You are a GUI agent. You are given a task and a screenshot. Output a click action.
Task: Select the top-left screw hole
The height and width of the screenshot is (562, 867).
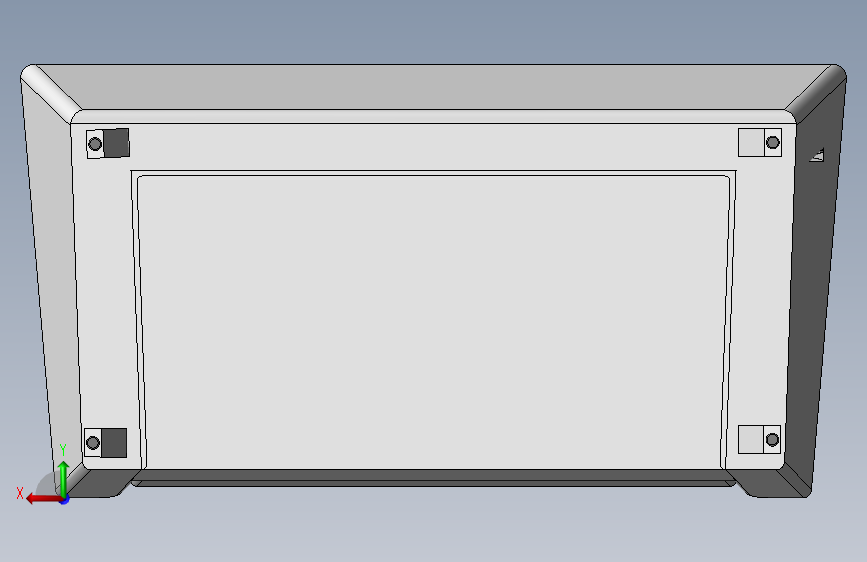pos(95,144)
